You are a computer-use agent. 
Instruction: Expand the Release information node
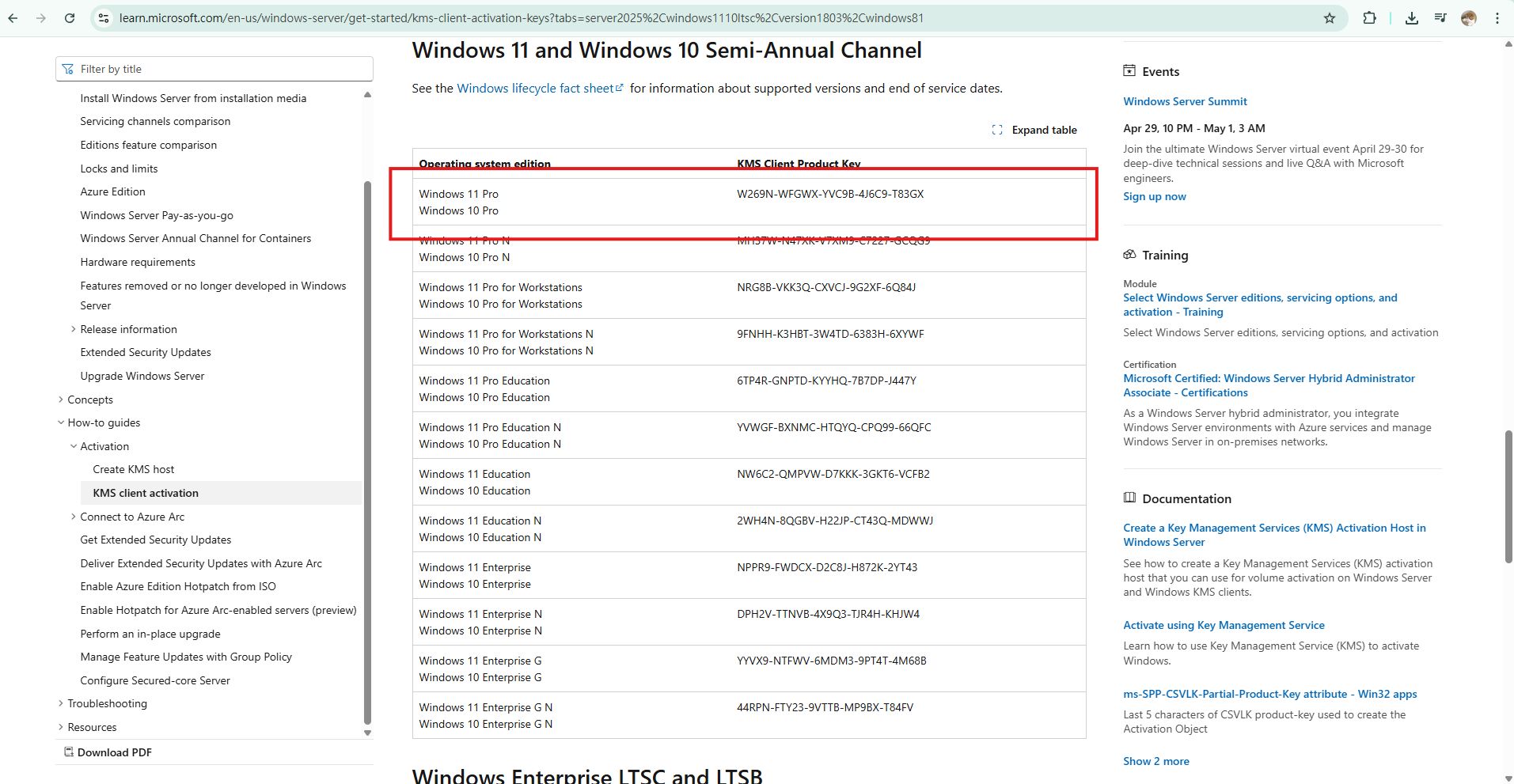pyautogui.click(x=74, y=329)
